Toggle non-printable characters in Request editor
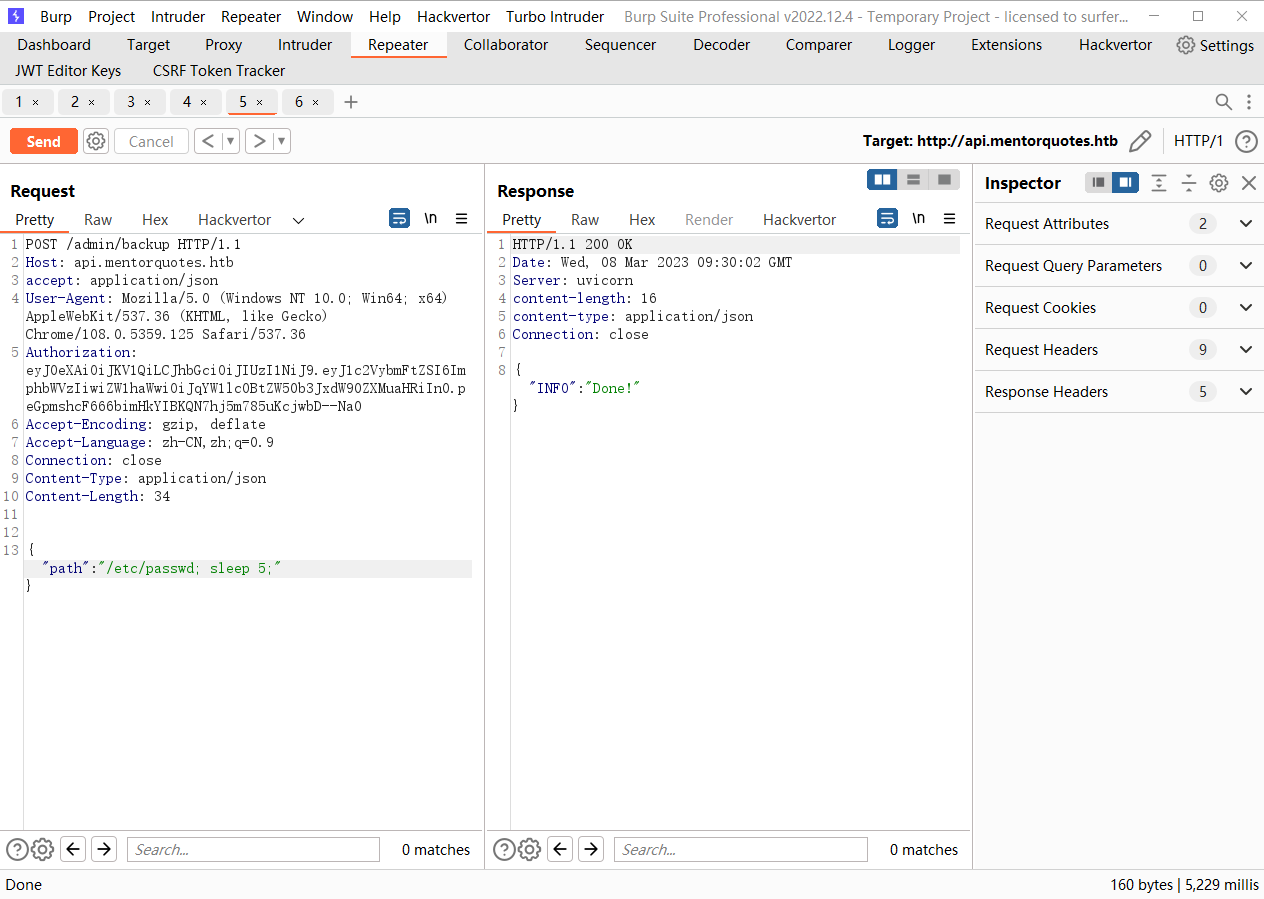Screen dimensions: 1264x899 pyautogui.click(x=431, y=218)
